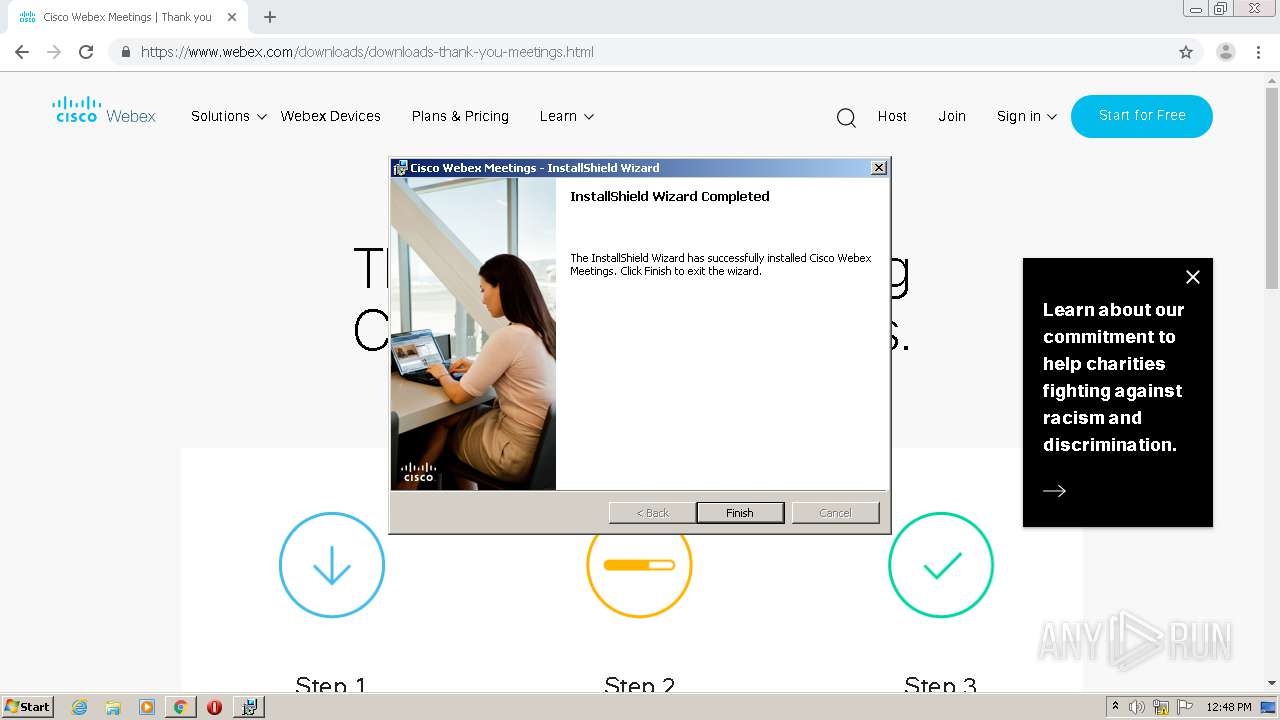Close the InstallShield Wizard window
This screenshot has height=720, width=1280.
pyautogui.click(x=879, y=168)
